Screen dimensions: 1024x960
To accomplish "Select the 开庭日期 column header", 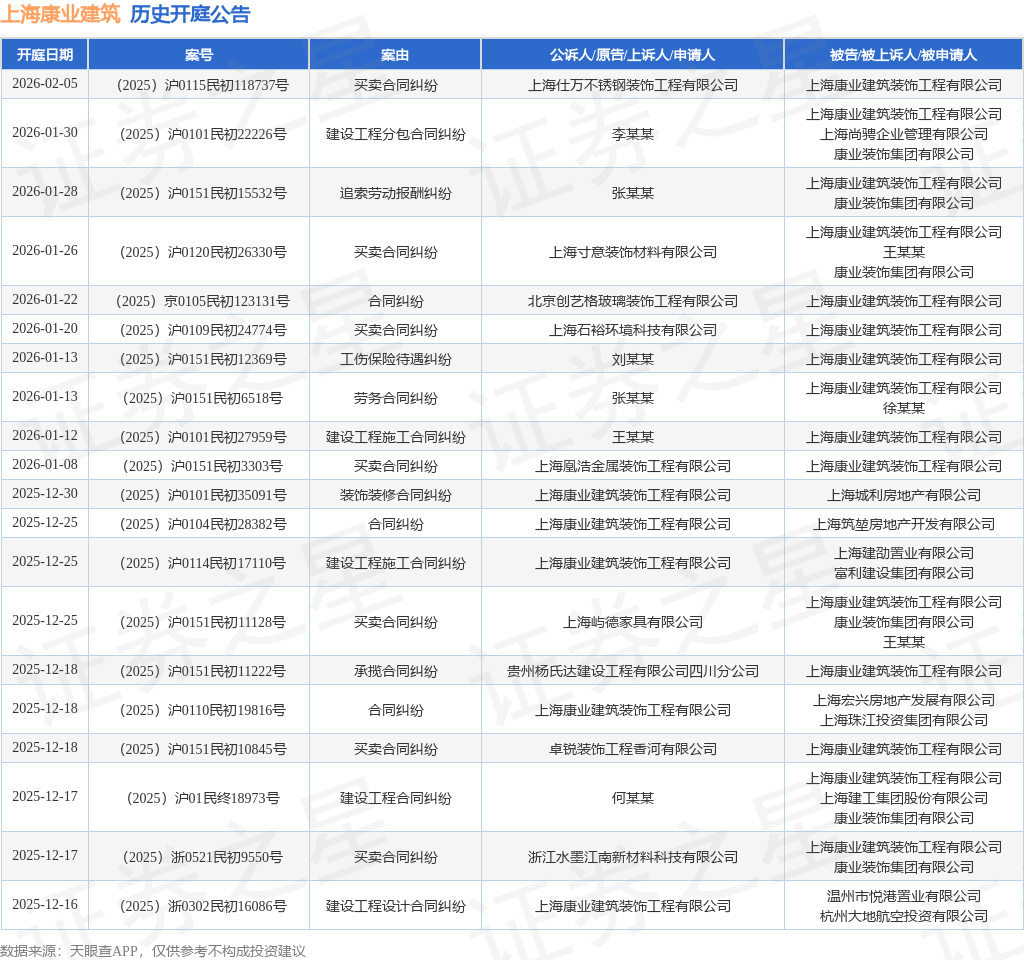I will [44, 55].
